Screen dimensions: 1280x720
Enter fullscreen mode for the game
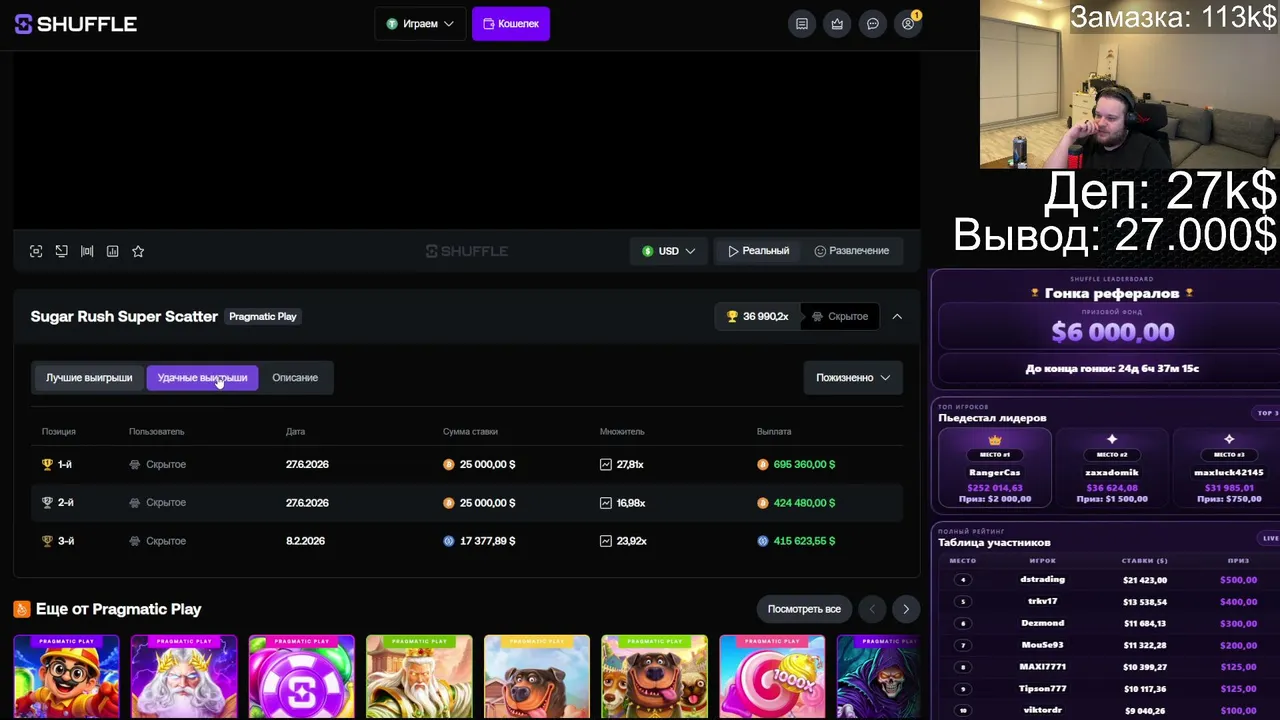pyautogui.click(x=36, y=251)
